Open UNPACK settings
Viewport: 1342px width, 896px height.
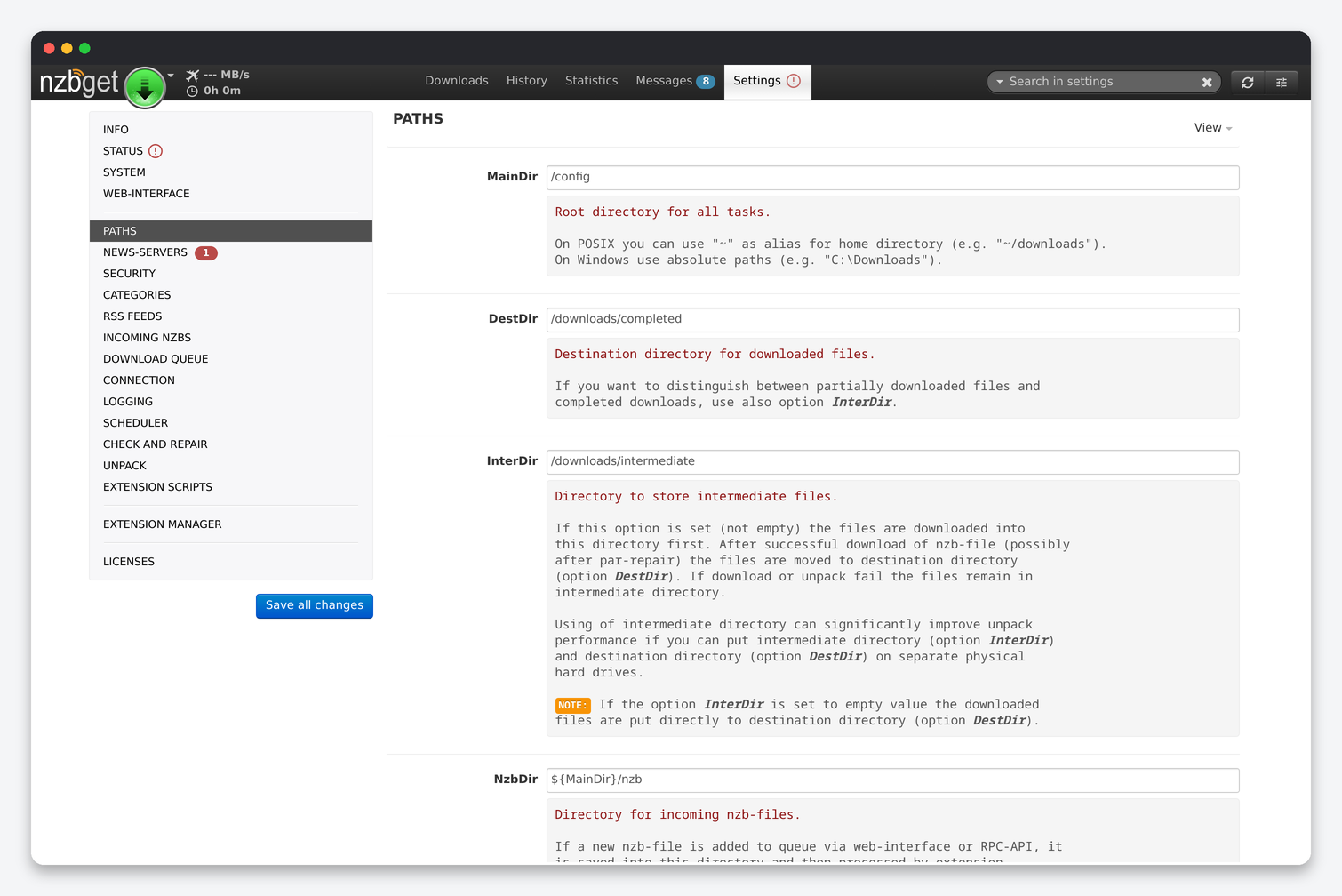coord(231,466)
